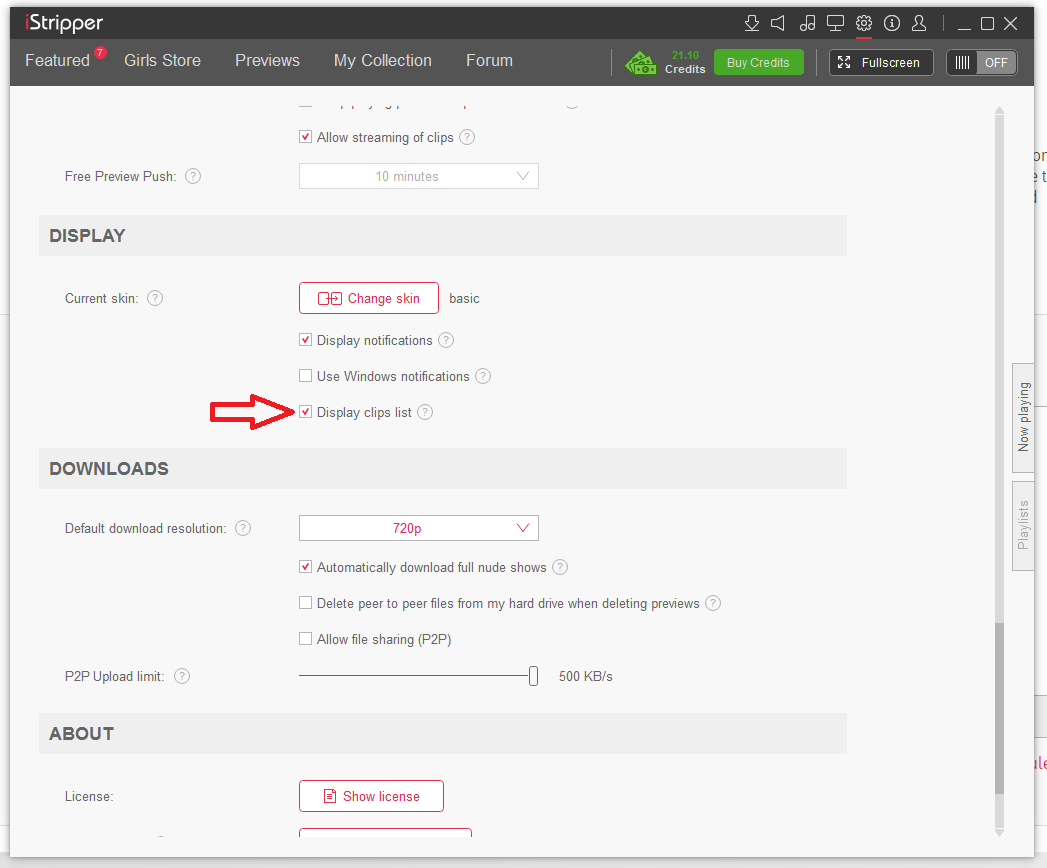Viewport: 1047px width, 868px height.
Task: Open Default download resolution 720p dropdown
Action: pyautogui.click(x=418, y=528)
